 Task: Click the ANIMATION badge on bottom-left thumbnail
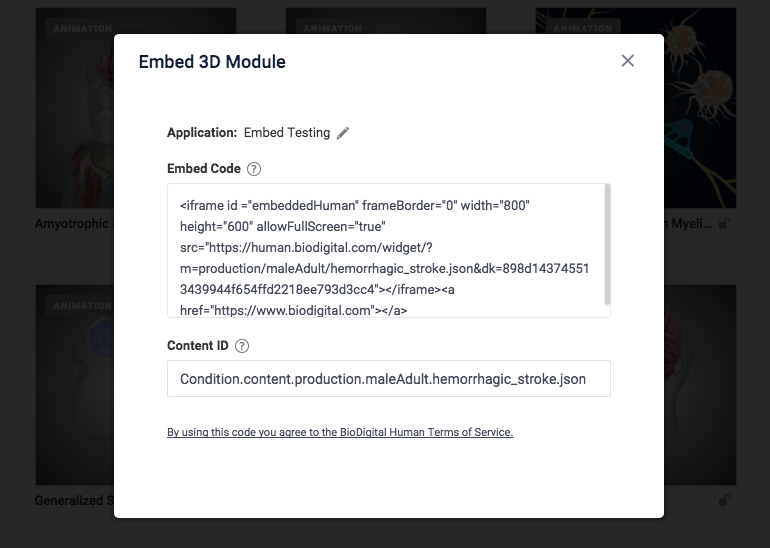click(x=81, y=305)
